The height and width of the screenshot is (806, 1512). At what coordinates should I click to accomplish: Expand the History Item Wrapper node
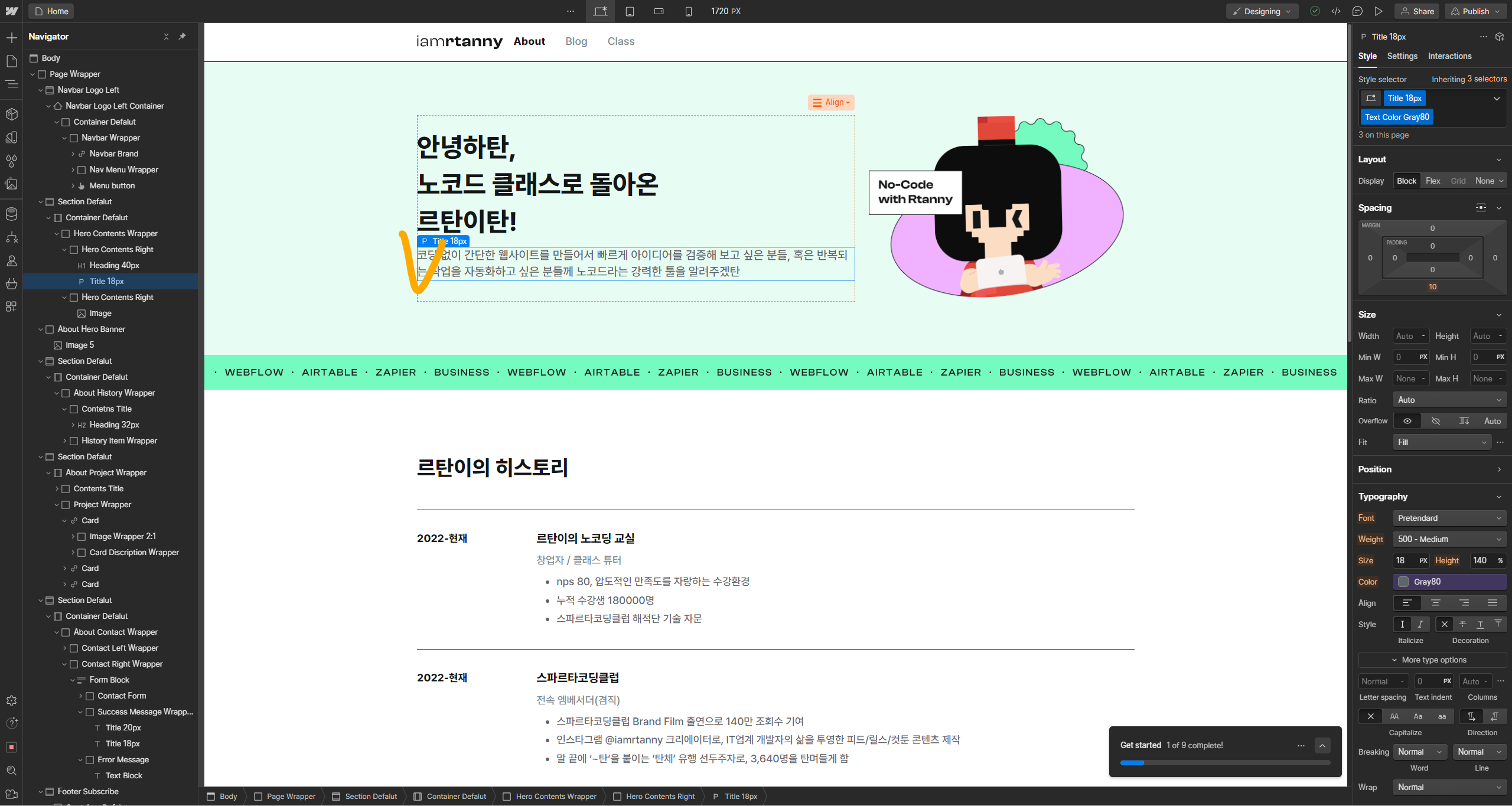(x=64, y=441)
